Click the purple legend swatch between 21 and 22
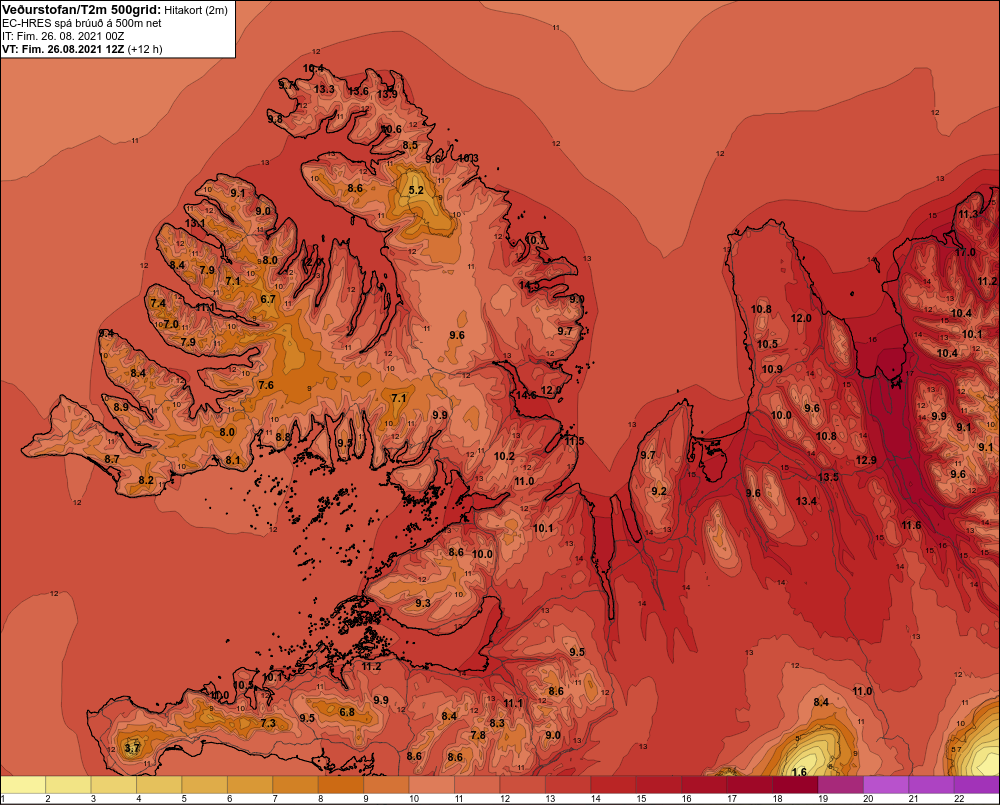This screenshot has height=805, width=1000. [932, 785]
